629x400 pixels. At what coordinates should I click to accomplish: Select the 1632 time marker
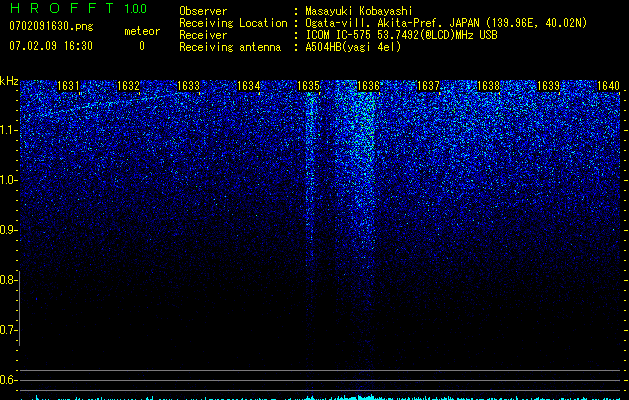[x=128, y=86]
